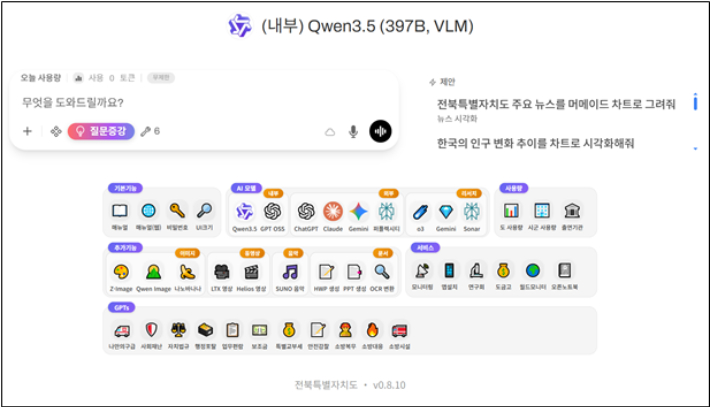The width and height of the screenshot is (710, 407).
Task: Open the scales of justice GPT
Action: pos(178,330)
